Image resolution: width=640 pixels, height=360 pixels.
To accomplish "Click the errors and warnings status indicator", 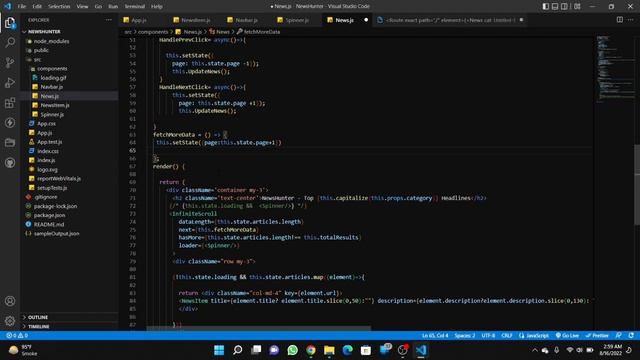I will (17, 336).
